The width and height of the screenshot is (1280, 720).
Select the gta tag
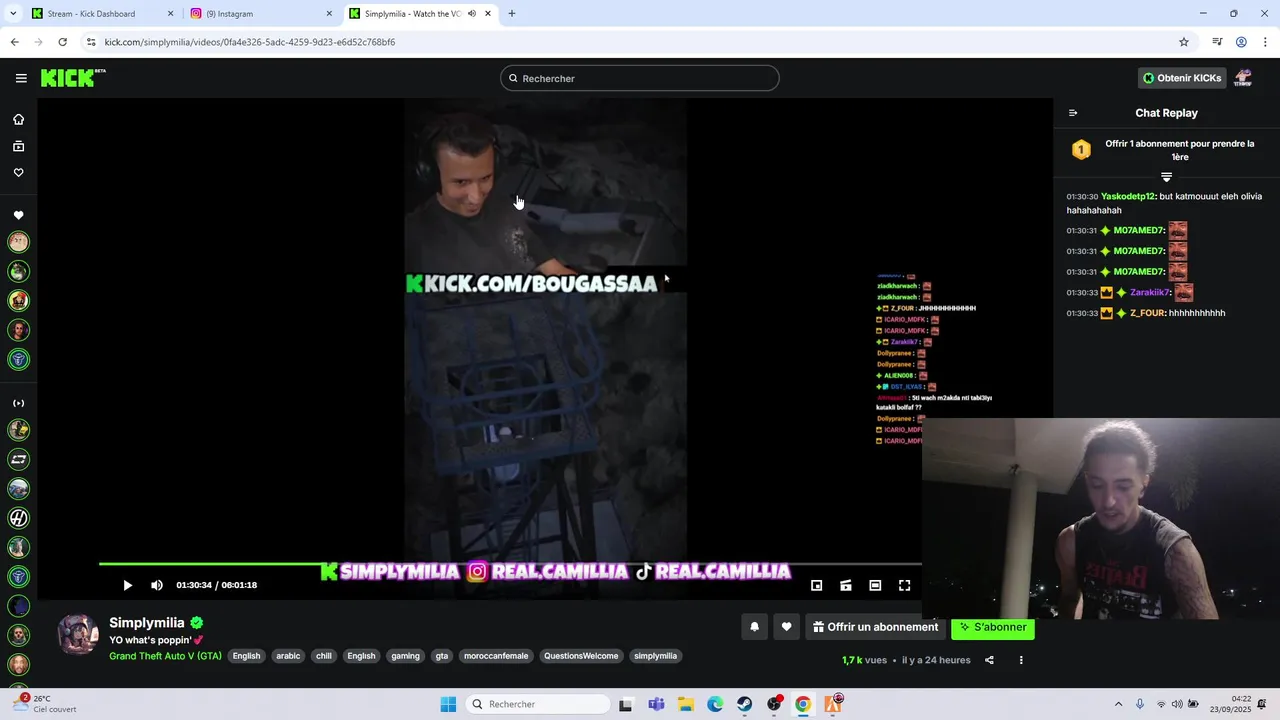point(442,656)
